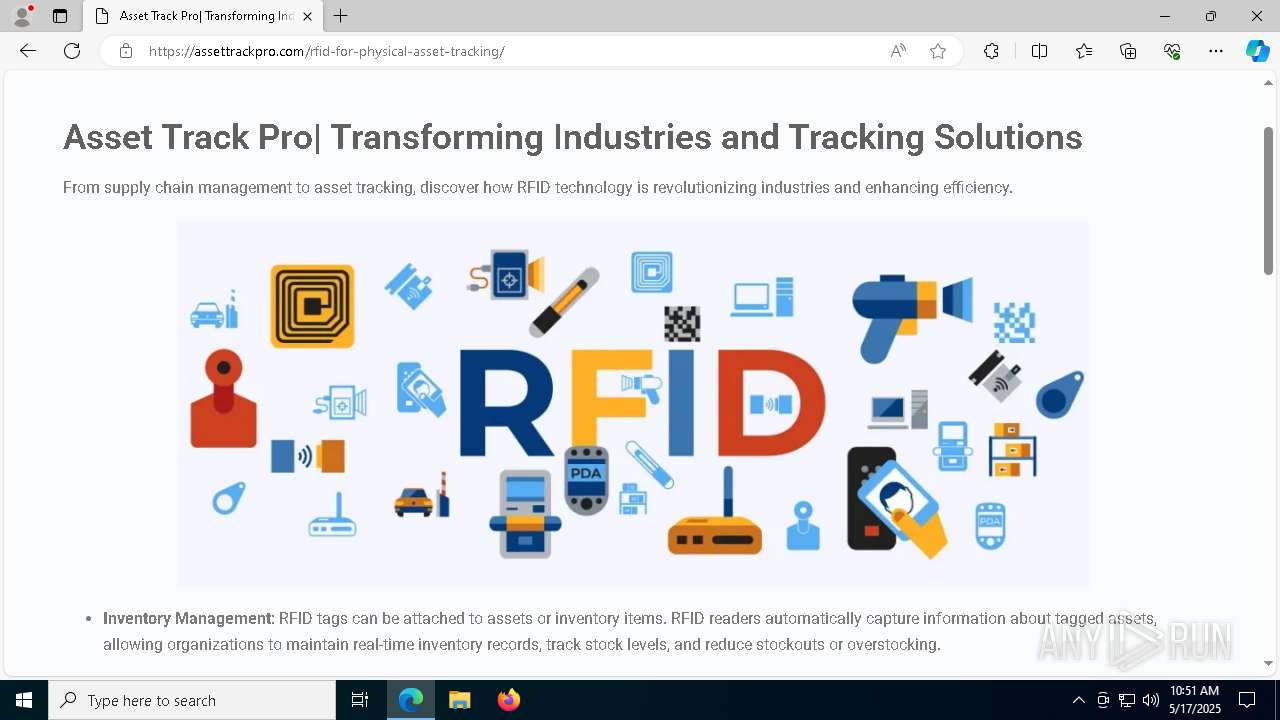Open the Windows Start menu
The height and width of the screenshot is (720, 1280).
tap(24, 700)
